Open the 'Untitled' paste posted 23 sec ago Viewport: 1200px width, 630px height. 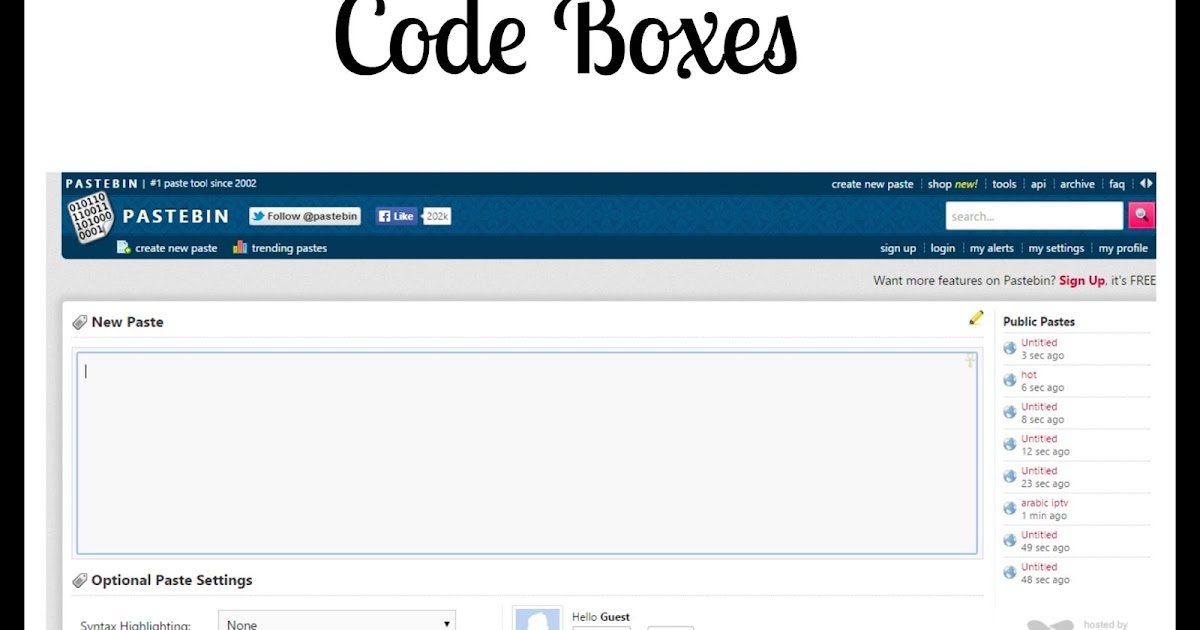click(x=1039, y=471)
